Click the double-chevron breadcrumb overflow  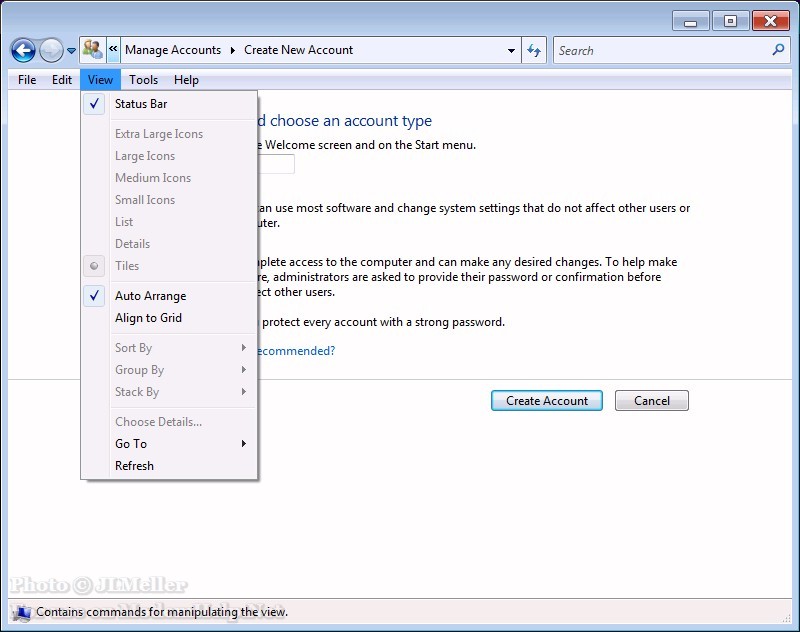coord(113,49)
